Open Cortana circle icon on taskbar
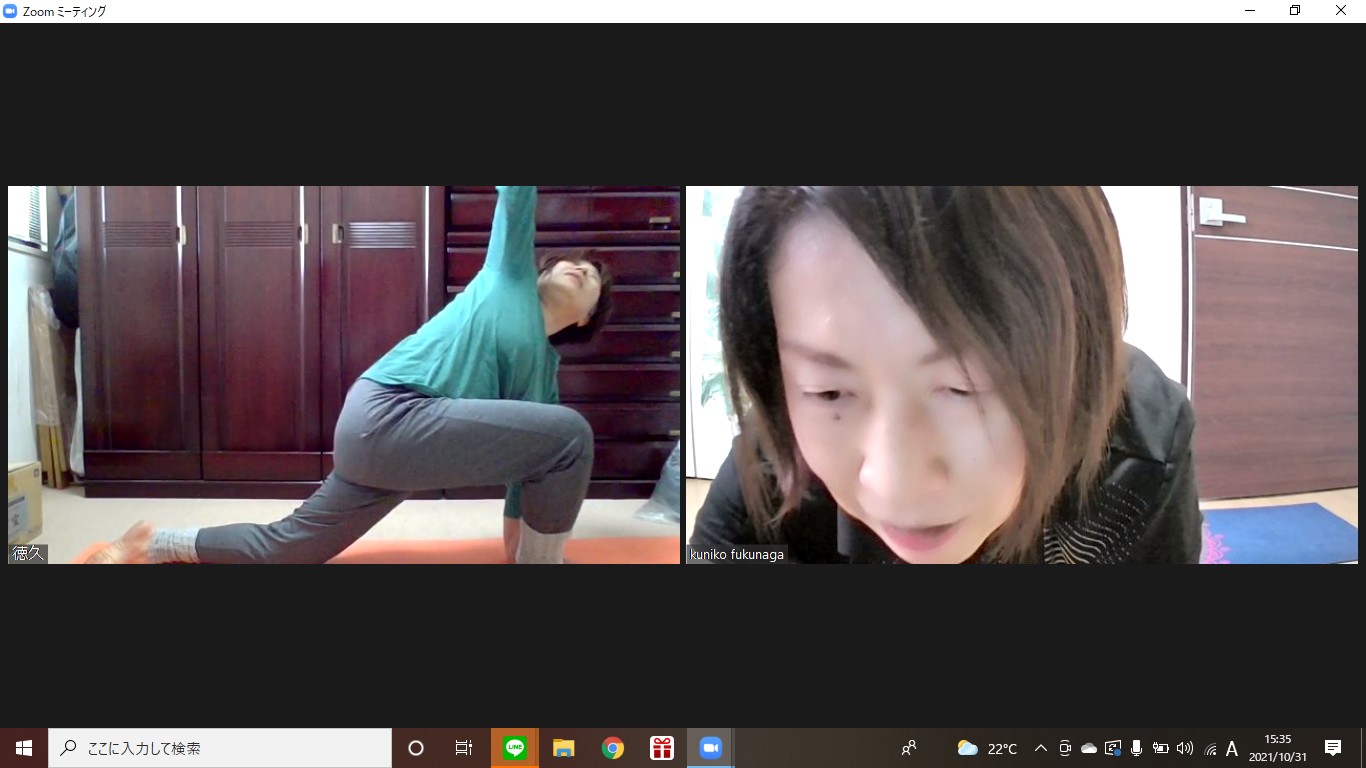Viewport: 1366px width, 768px height. tap(416, 748)
